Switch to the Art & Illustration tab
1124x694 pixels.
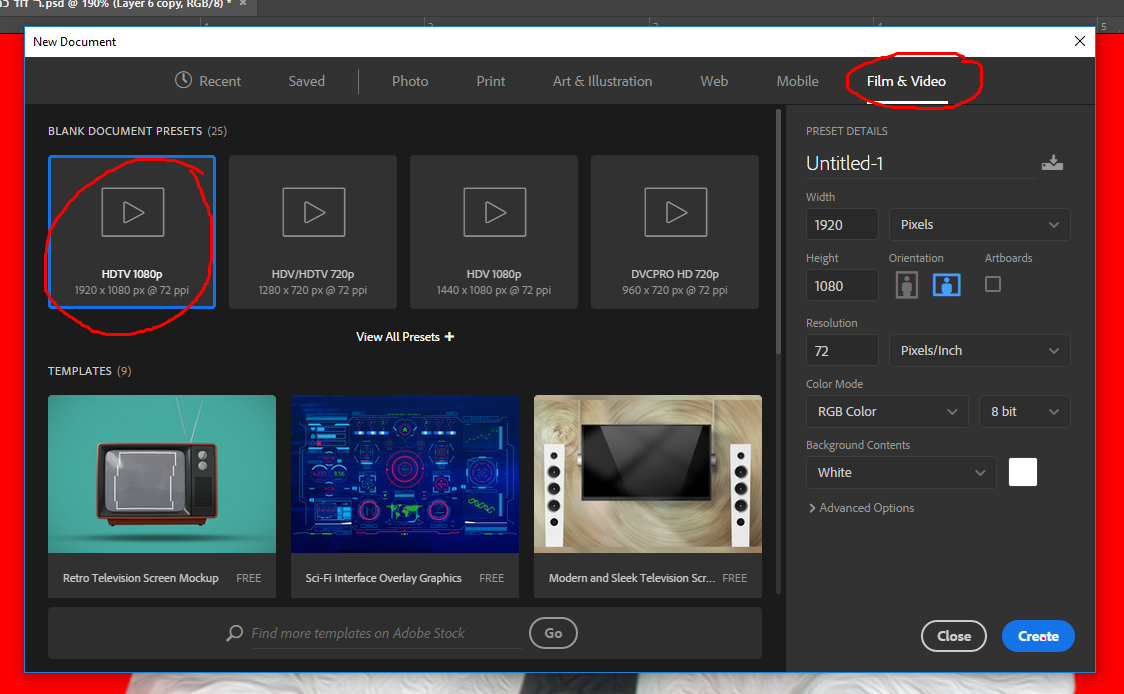coord(602,81)
